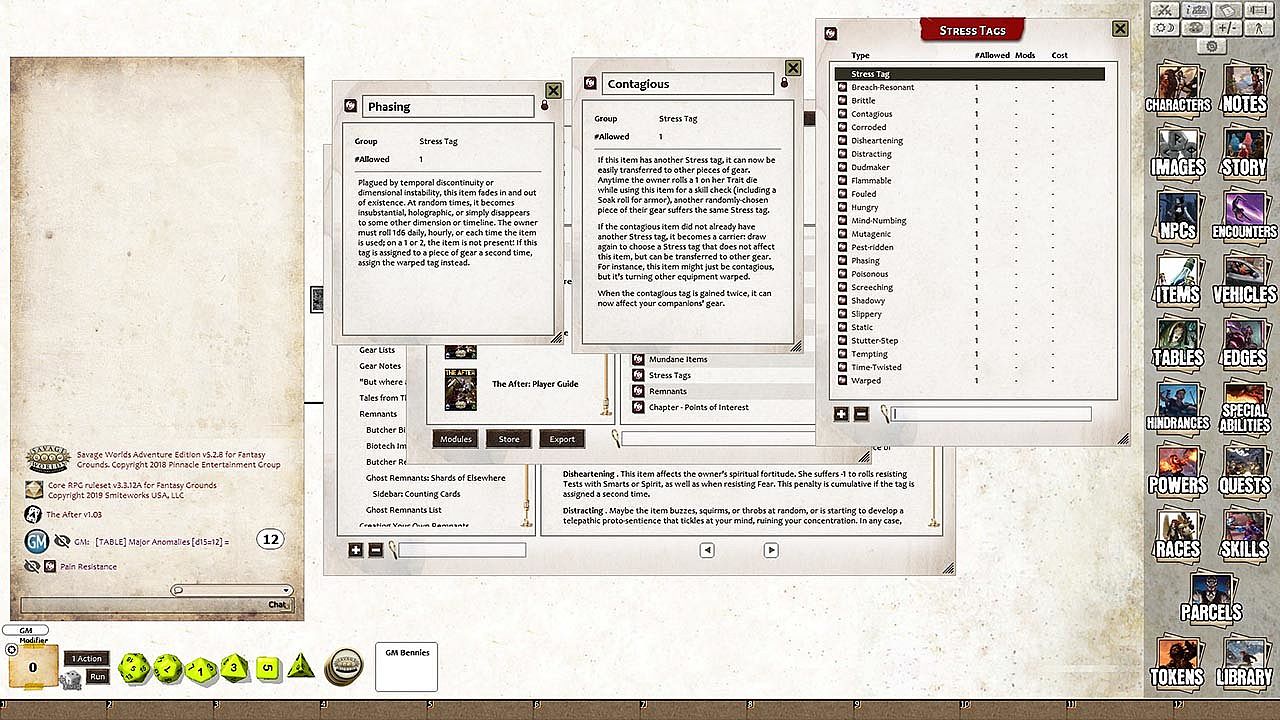The width and height of the screenshot is (1280, 720).
Task: Open the Parcels sidebar panel
Action: 1211,596
